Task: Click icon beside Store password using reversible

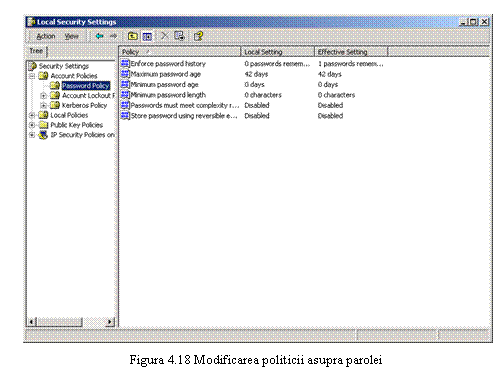Action: coord(125,115)
